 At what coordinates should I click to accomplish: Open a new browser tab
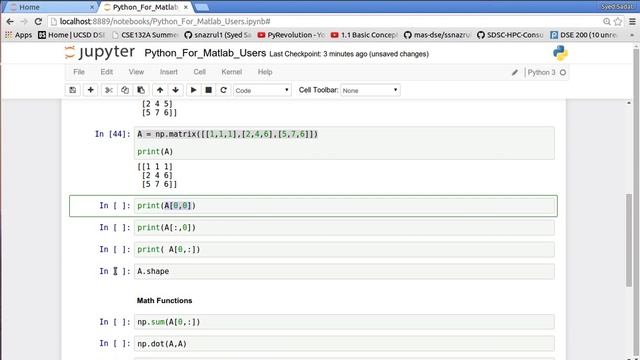coord(202,7)
